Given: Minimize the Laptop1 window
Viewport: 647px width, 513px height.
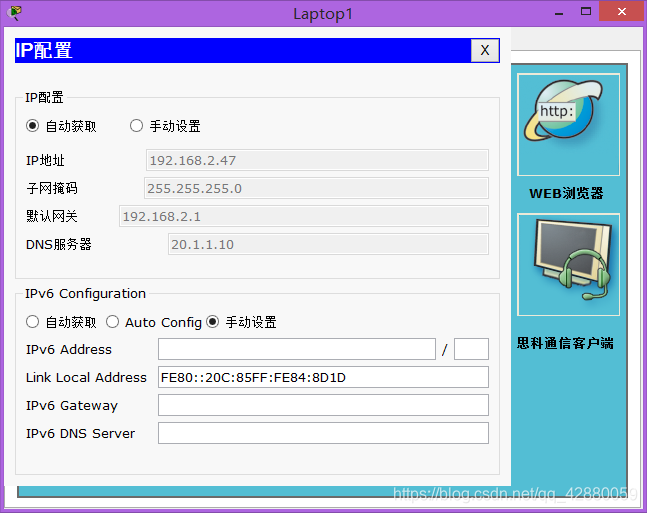Looking at the screenshot, I should (559, 12).
